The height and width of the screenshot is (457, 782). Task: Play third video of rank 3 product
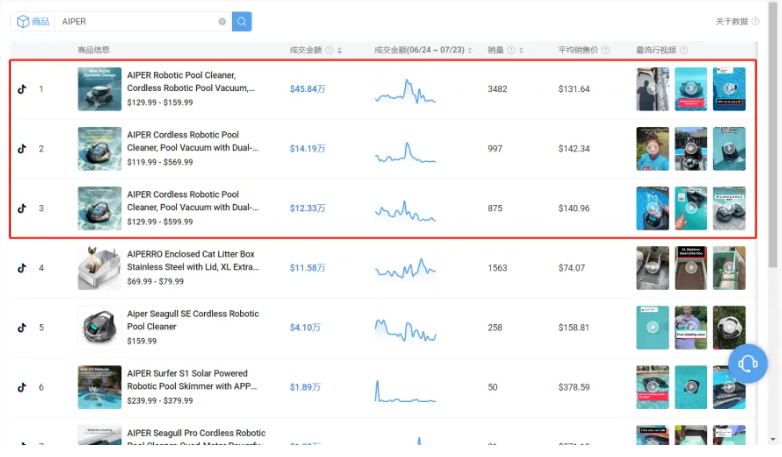click(x=728, y=208)
